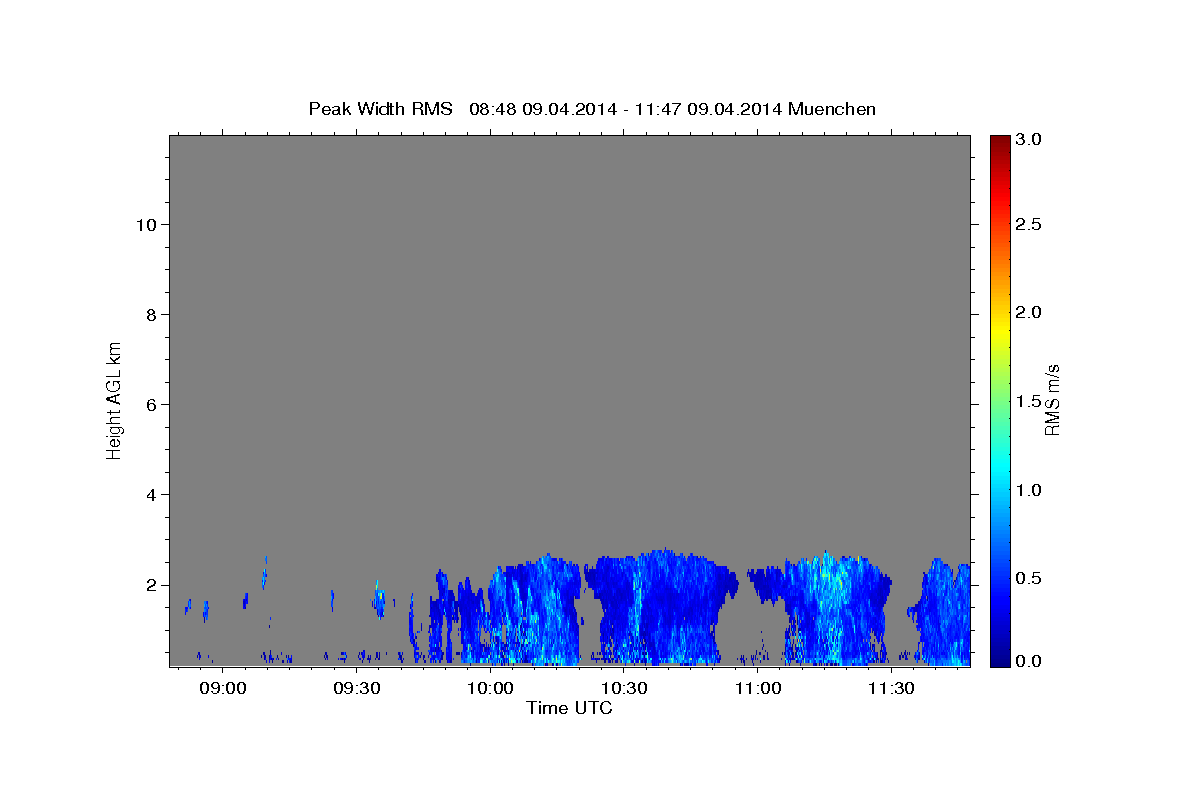Click the colorbar value 1.5

[x=1030, y=401]
